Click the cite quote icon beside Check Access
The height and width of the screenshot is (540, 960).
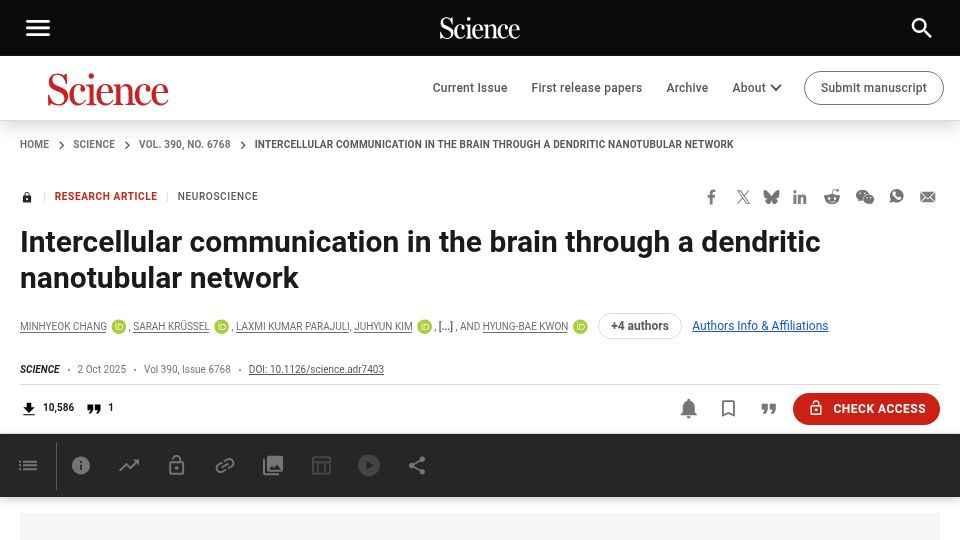(768, 408)
